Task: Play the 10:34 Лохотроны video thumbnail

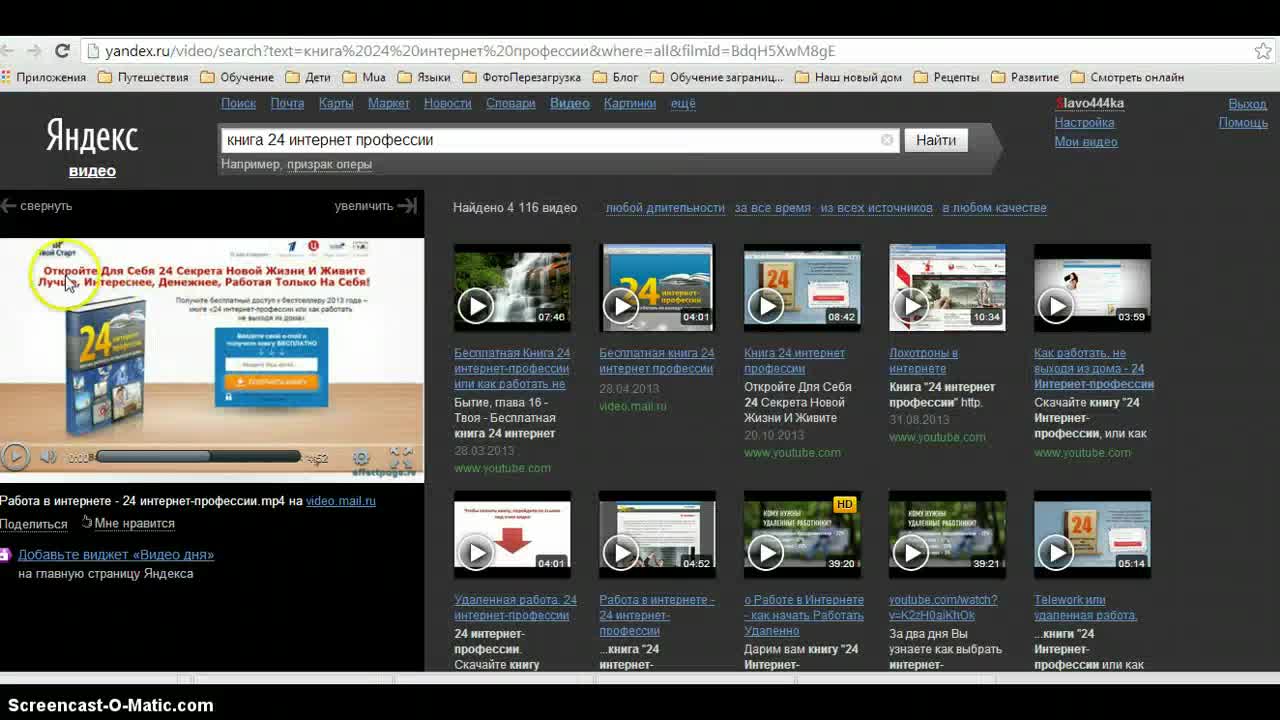Action: point(947,287)
